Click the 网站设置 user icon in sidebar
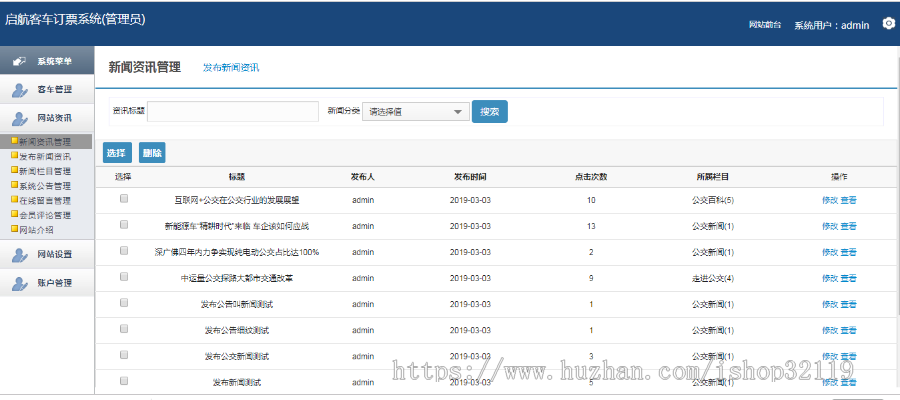Screen dimensions: 900x400 pos(20,255)
